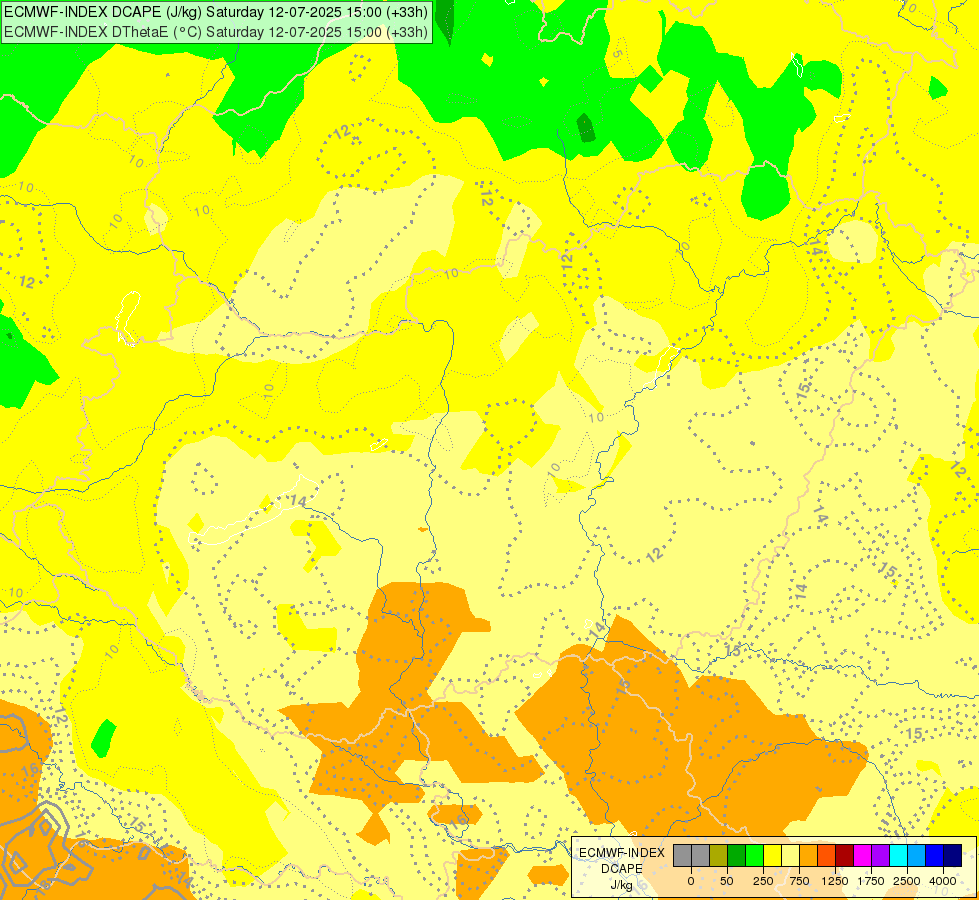This screenshot has height=900, width=979.
Task: Click the ECMWF-INDEX label in the legend
Action: pos(622,853)
